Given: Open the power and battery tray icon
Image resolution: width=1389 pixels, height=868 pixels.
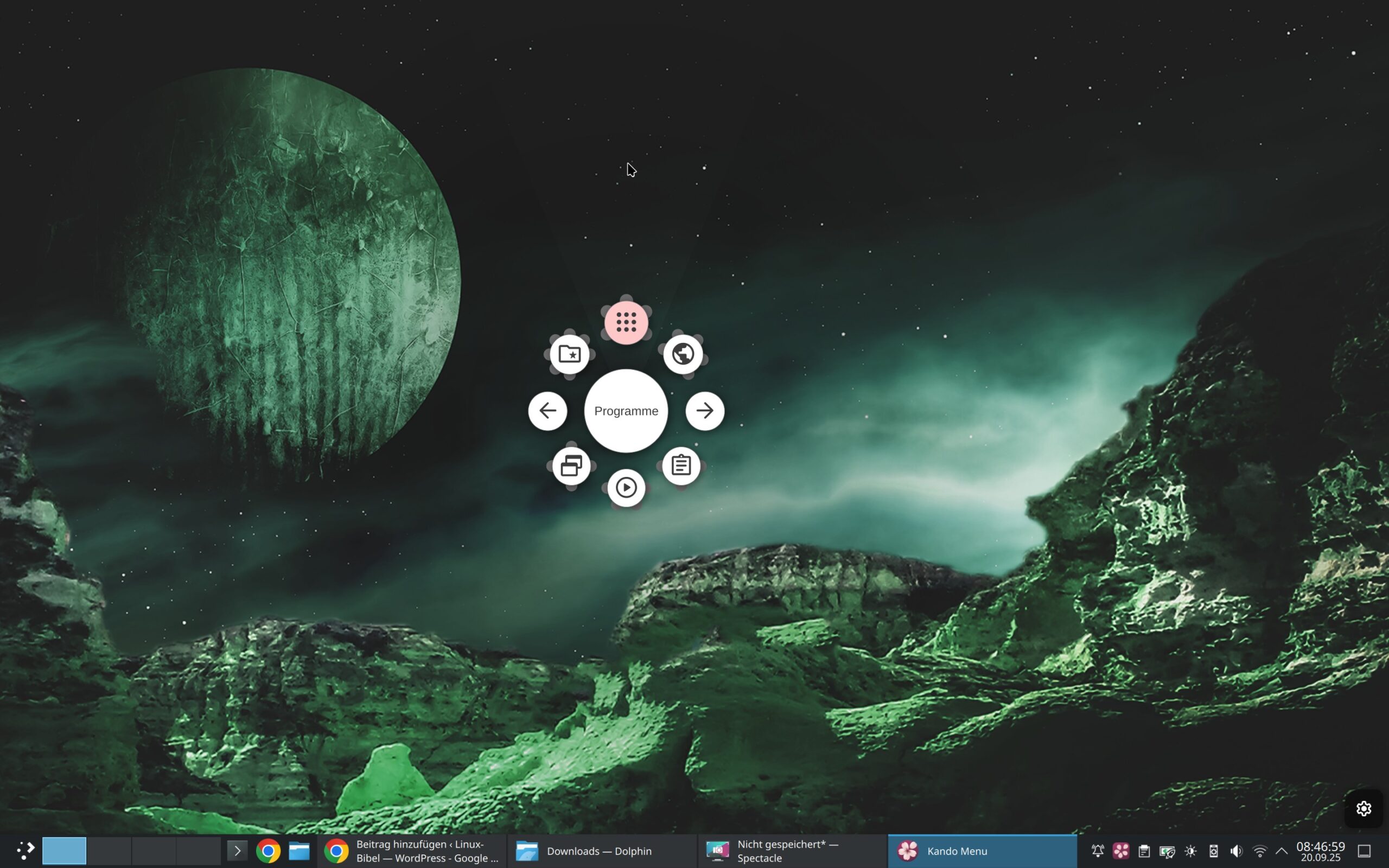Looking at the screenshot, I should [x=1167, y=851].
